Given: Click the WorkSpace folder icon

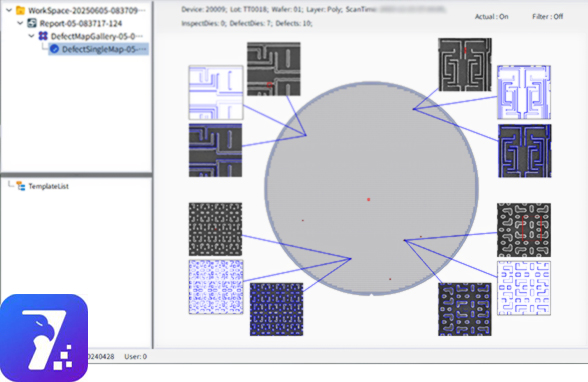Looking at the screenshot, I should pyautogui.click(x=20, y=10).
